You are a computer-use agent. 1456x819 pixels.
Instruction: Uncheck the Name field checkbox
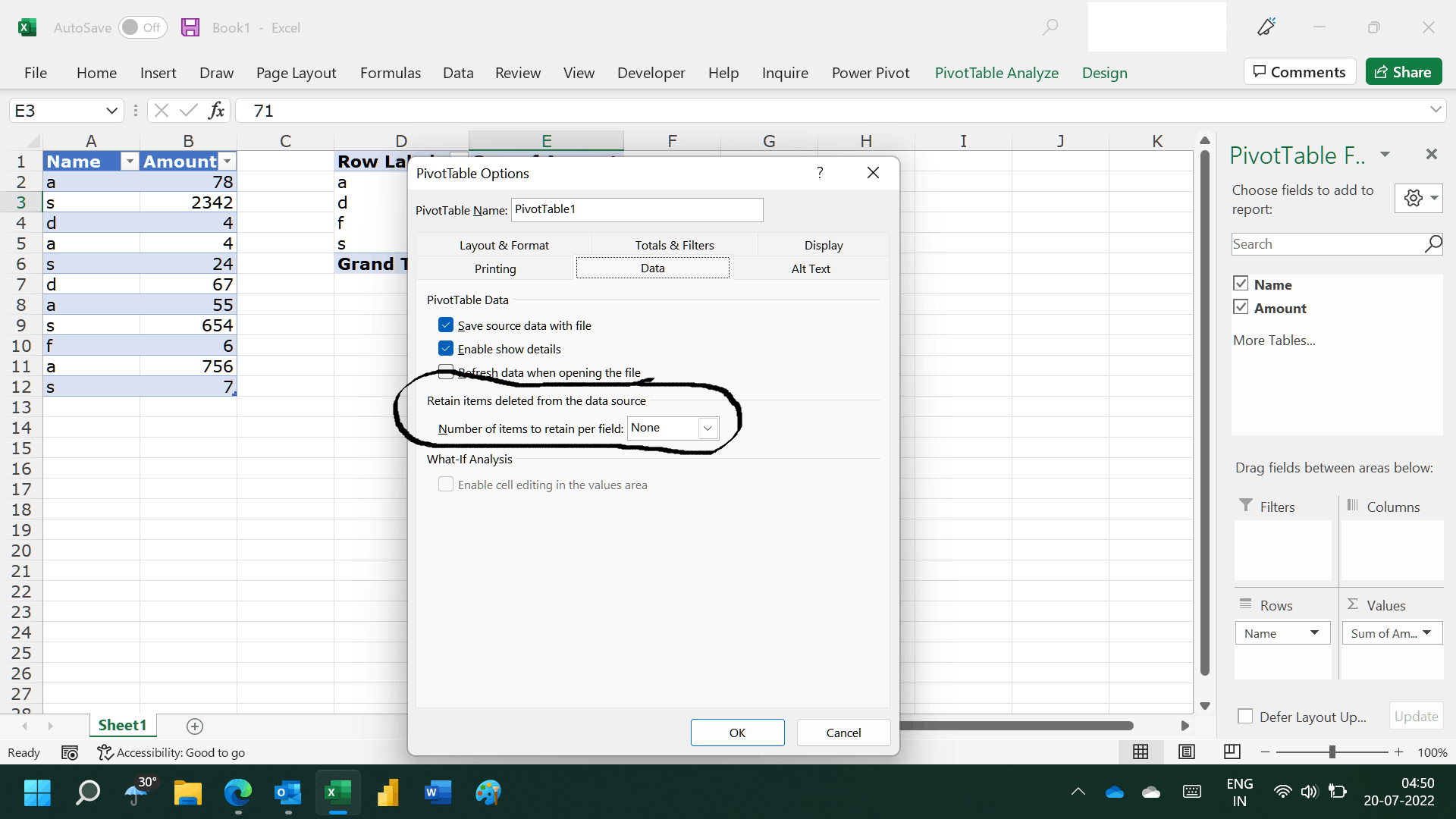1241,284
